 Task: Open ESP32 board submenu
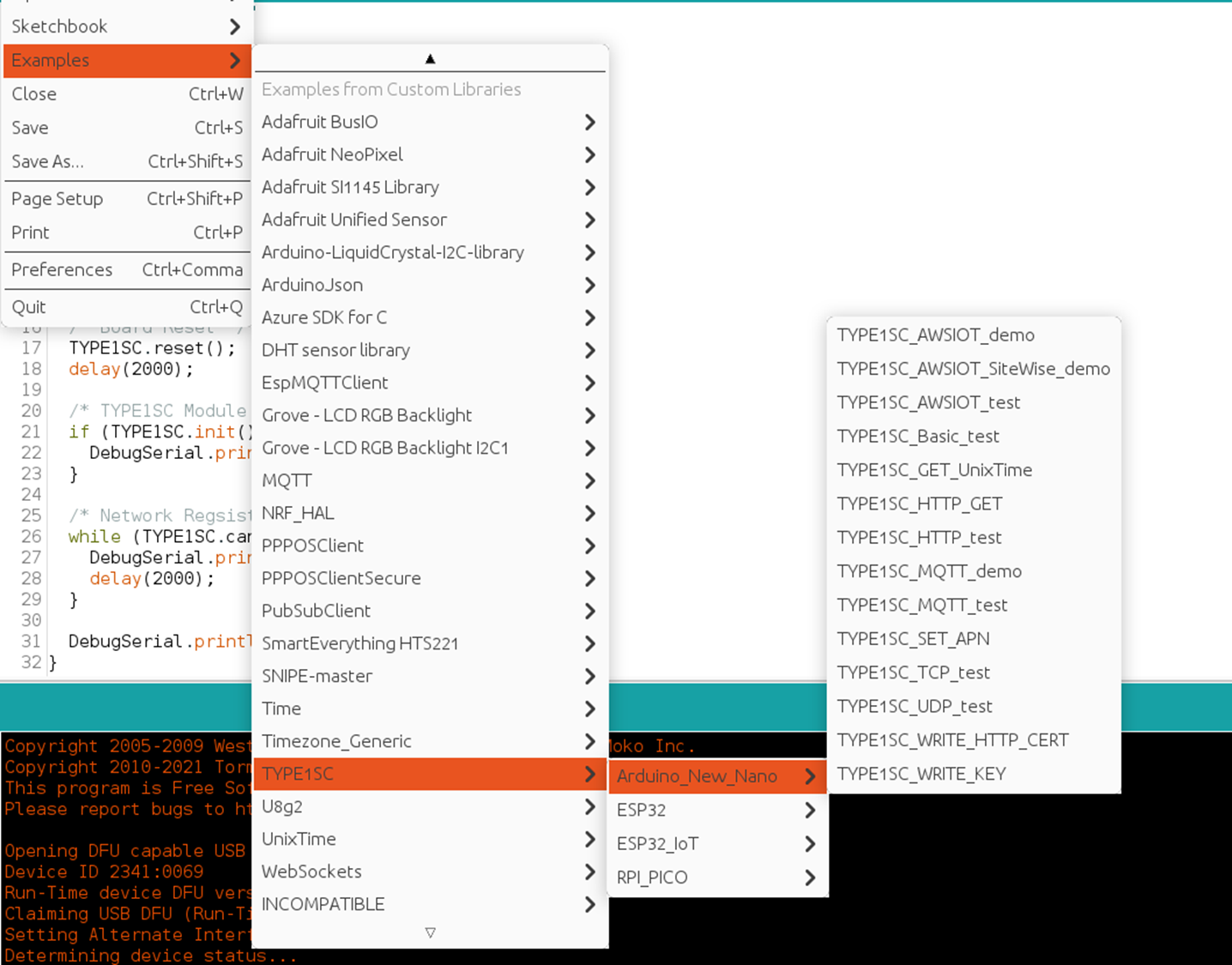coord(717,811)
